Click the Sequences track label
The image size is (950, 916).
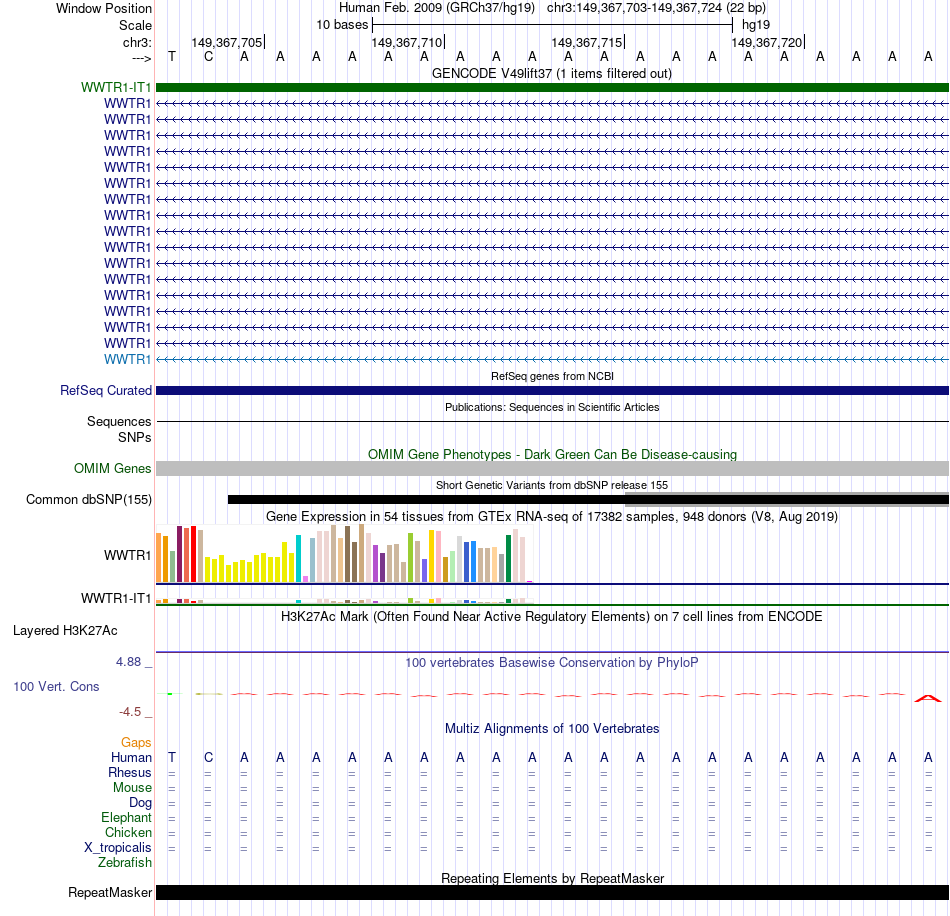pos(119,421)
